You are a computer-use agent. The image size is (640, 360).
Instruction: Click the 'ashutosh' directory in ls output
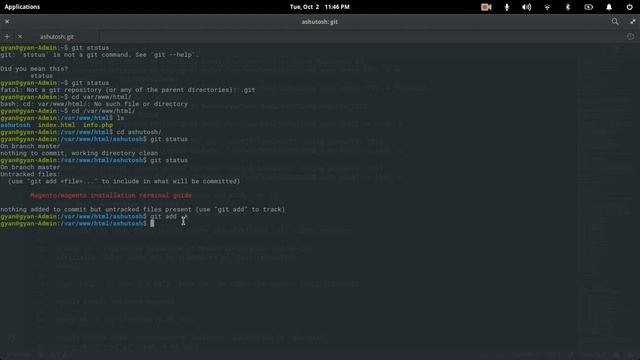point(15,125)
